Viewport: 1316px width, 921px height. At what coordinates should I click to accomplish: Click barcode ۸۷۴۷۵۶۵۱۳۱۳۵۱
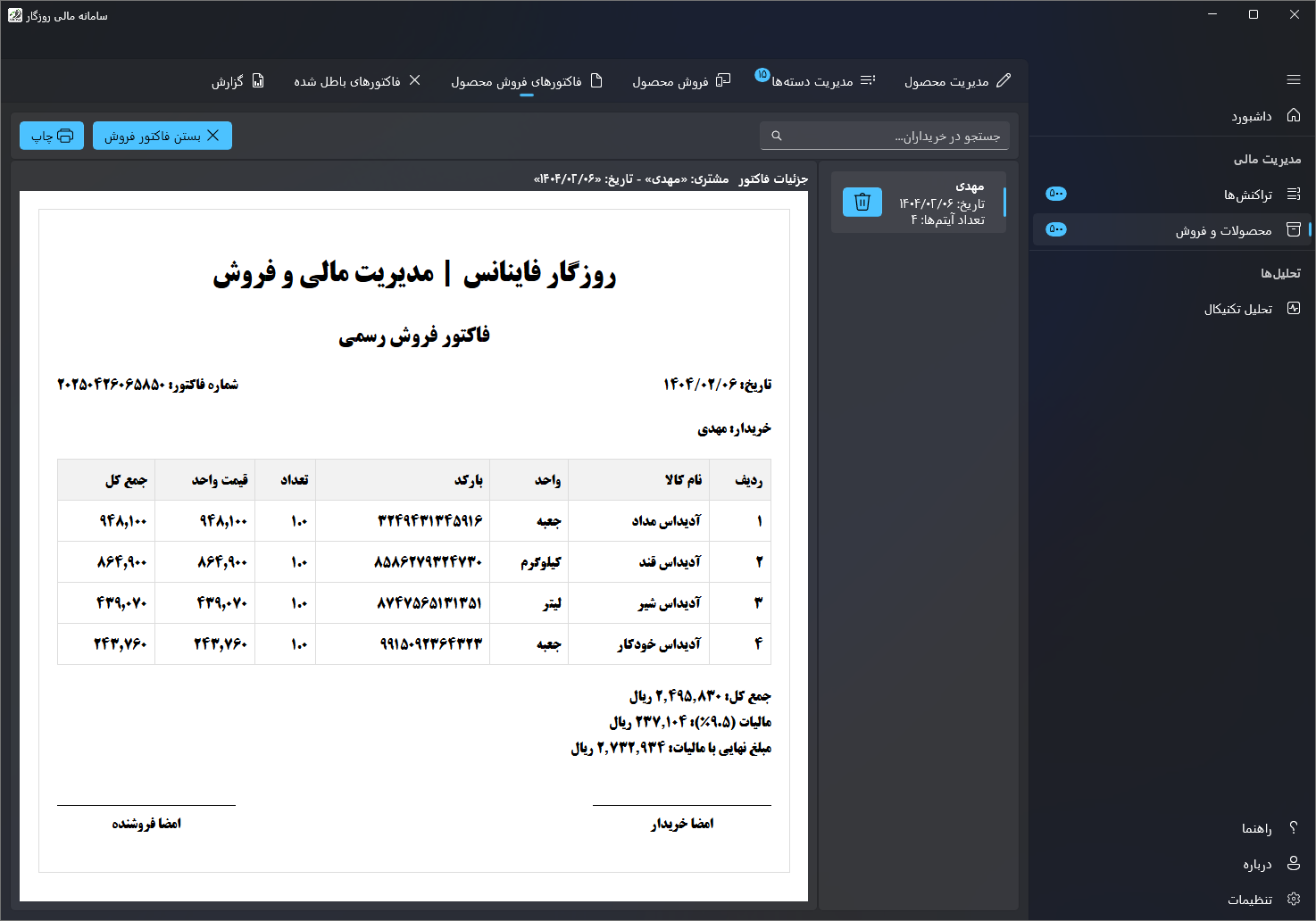(429, 603)
